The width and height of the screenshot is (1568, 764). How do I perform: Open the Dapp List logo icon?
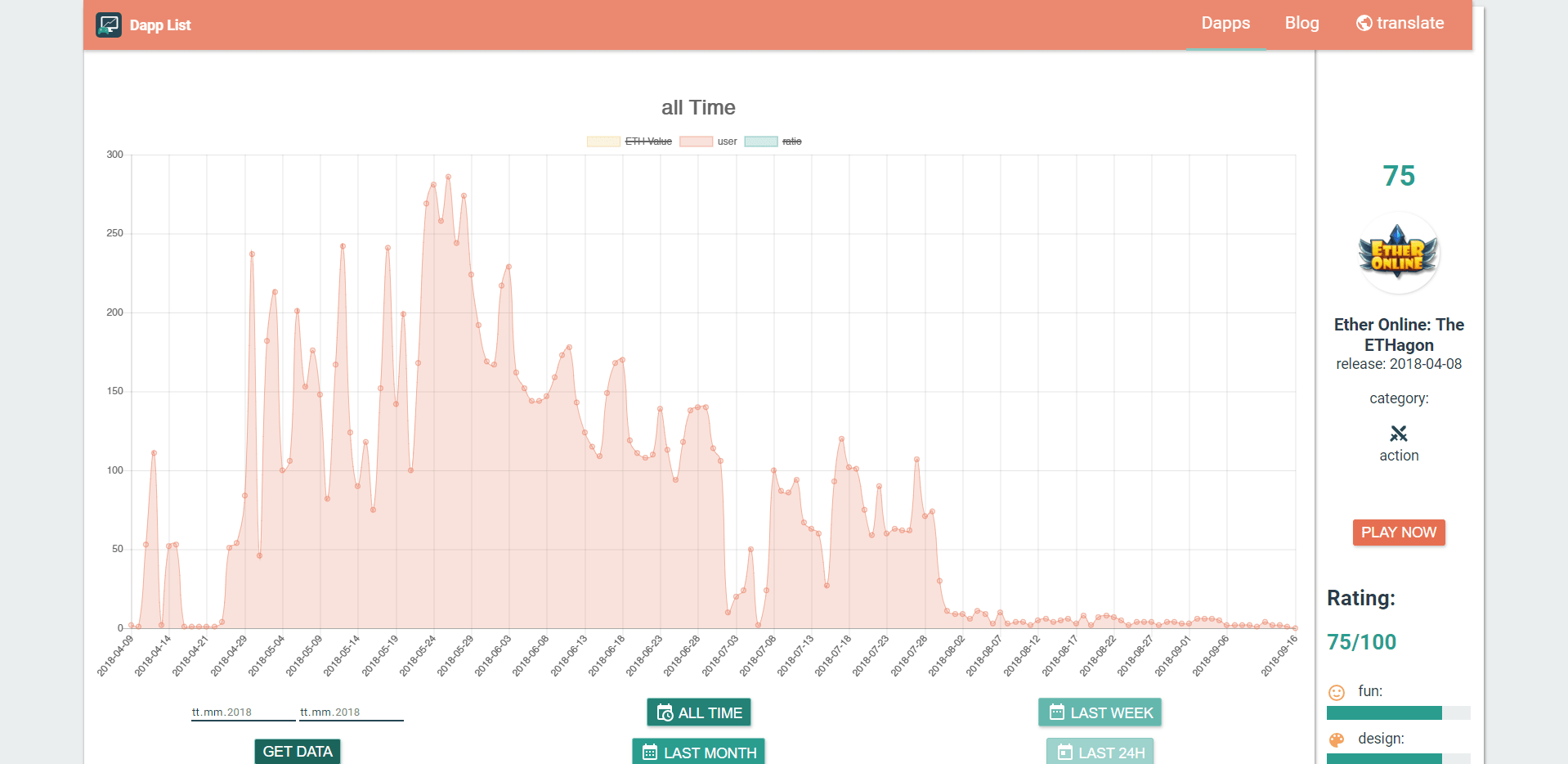[109, 25]
